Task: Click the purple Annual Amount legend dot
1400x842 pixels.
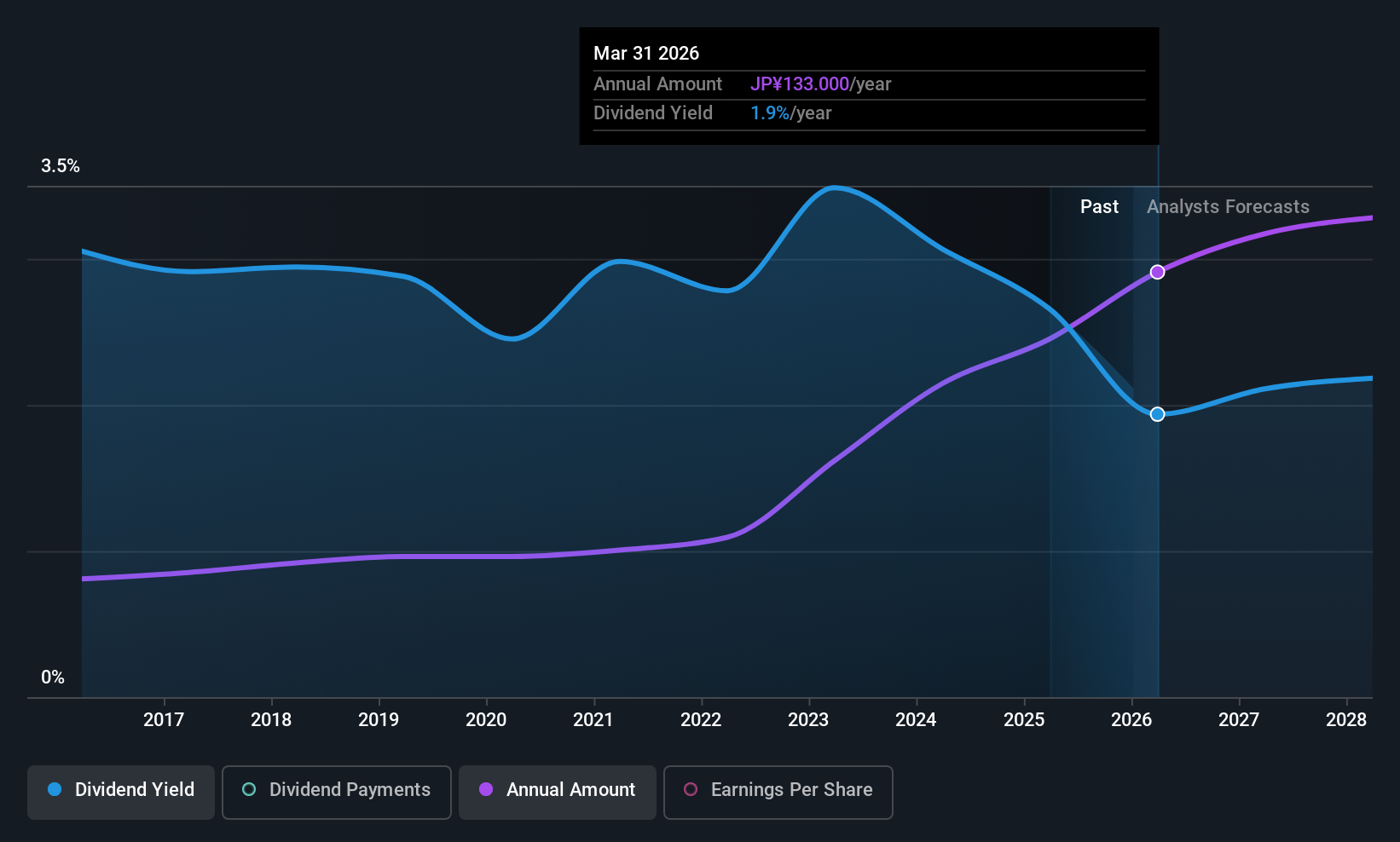Action: (486, 789)
